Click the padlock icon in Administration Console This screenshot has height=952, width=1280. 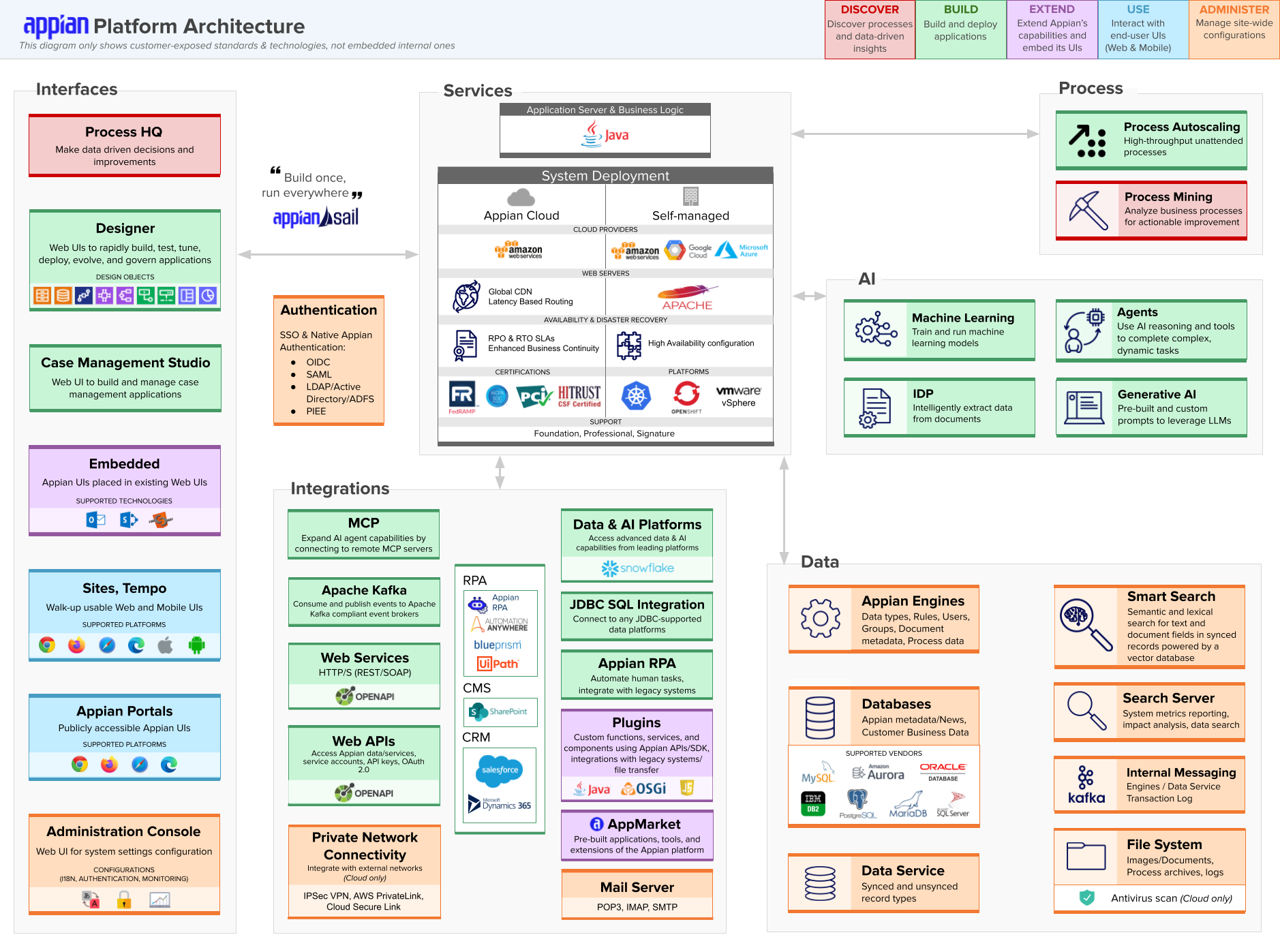click(124, 900)
